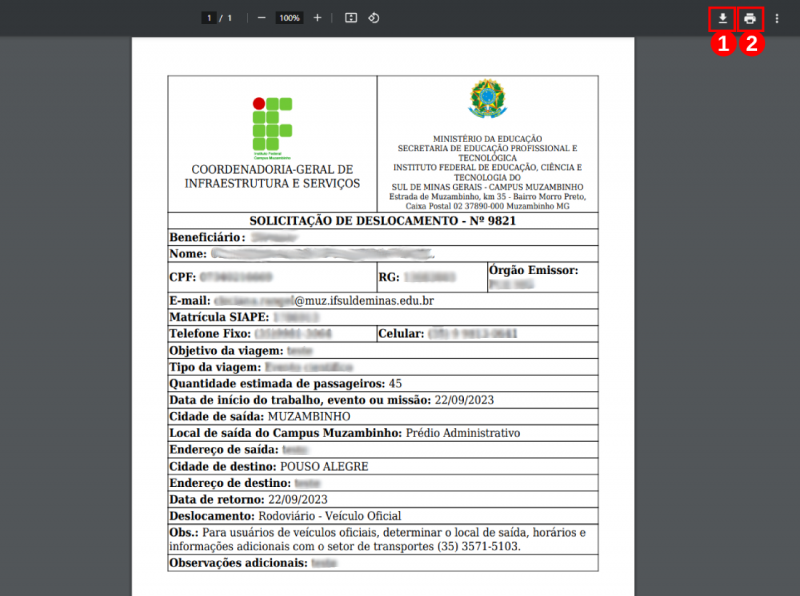Screen dimensions: 800x596
Task: Click the 'Beneficiário:' label
Action: point(207,237)
